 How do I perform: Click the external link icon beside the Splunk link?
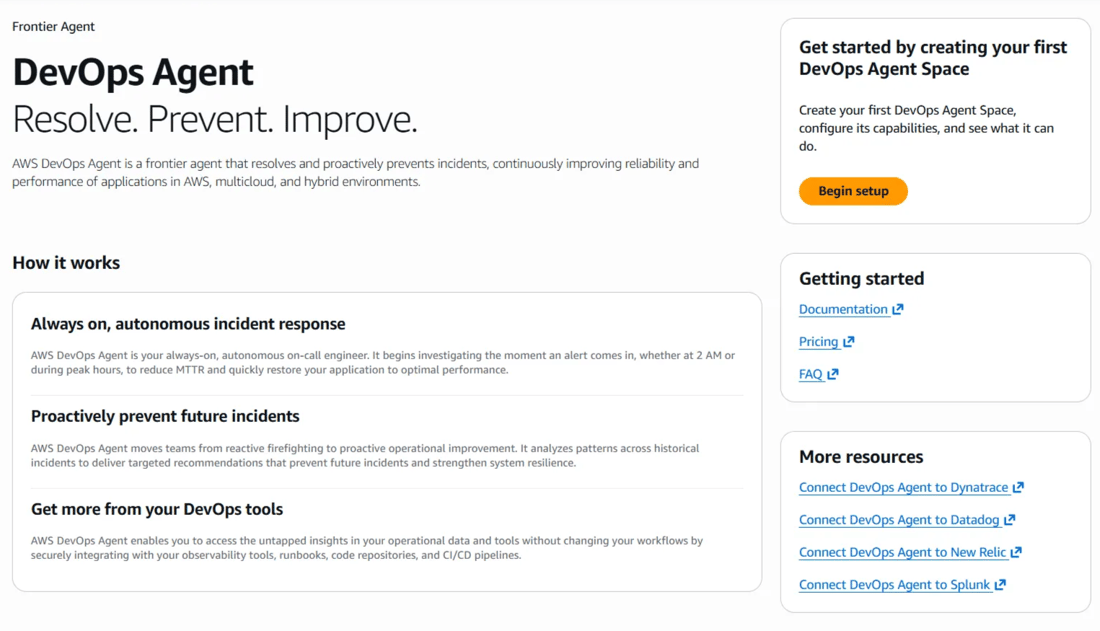pyautogui.click(x=1001, y=584)
